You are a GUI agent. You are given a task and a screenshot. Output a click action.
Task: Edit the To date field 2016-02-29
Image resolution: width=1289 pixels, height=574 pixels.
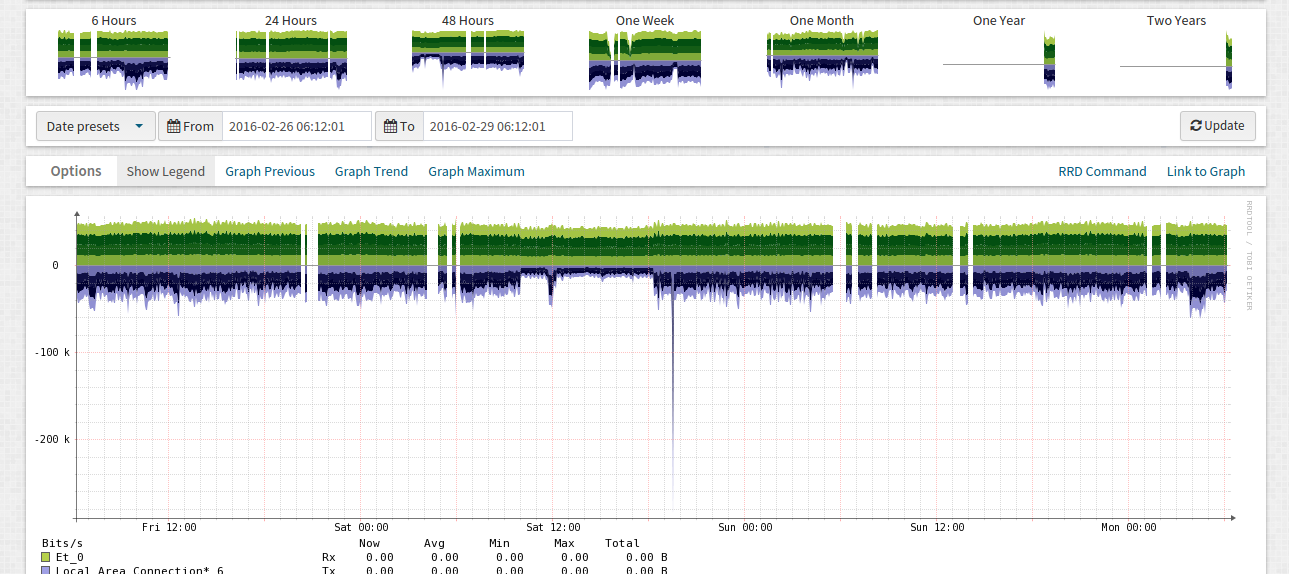click(498, 126)
